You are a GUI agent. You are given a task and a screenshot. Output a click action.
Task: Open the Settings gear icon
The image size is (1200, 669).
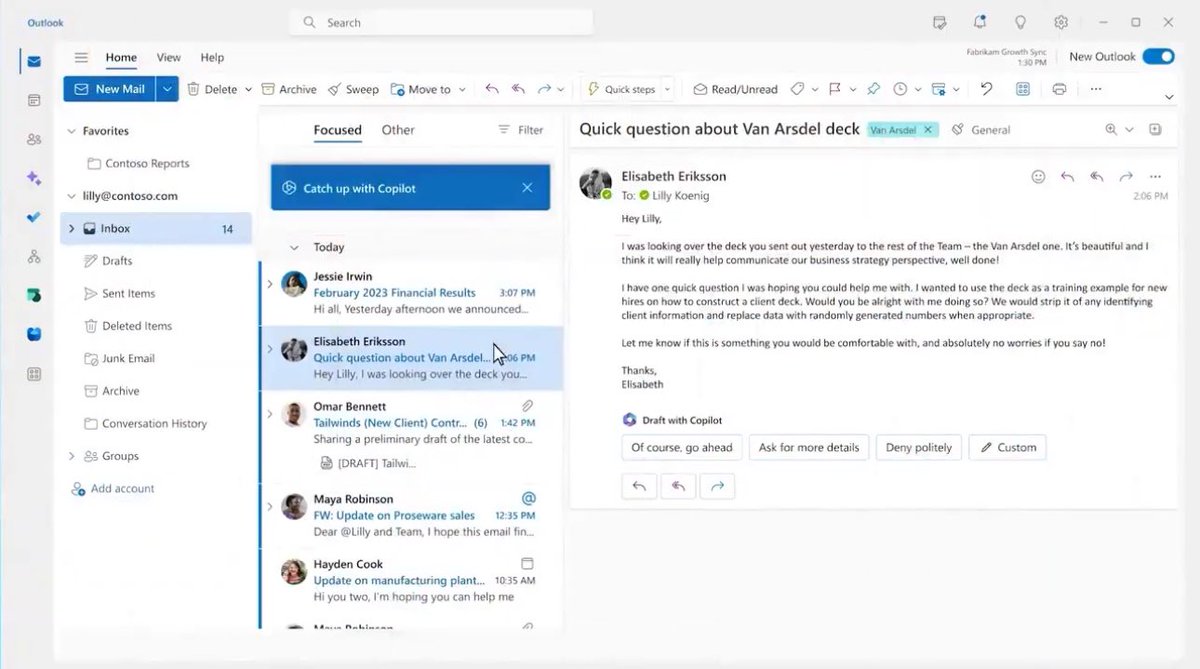click(1061, 22)
